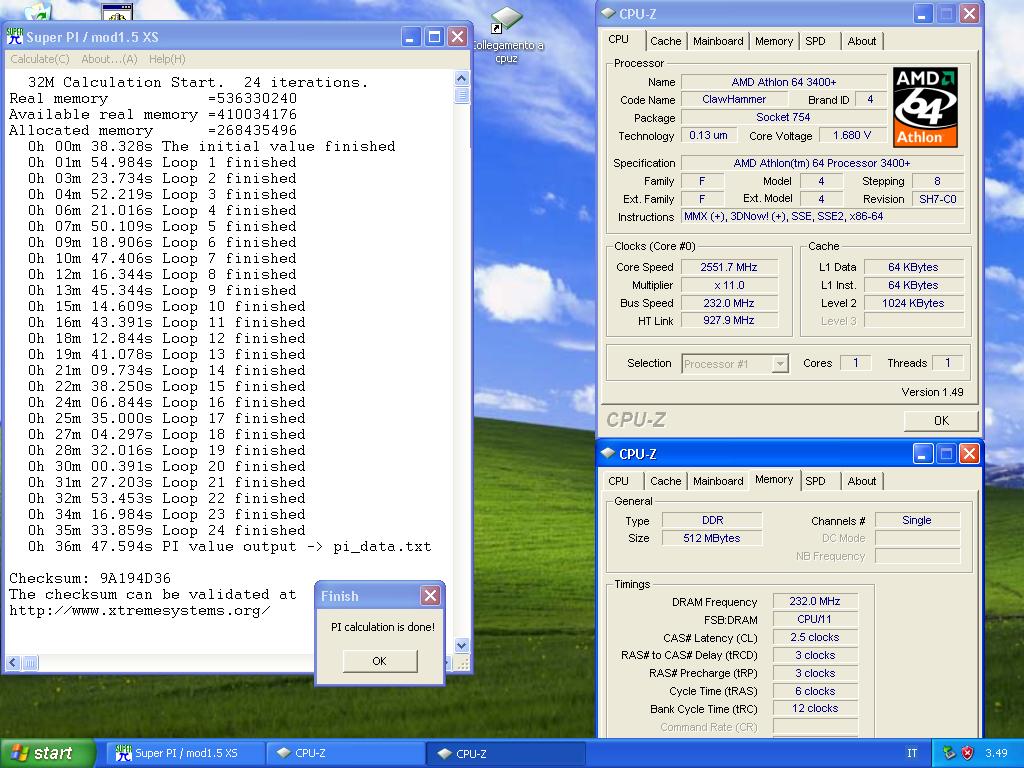Close the Finish dialog with its X

[x=430, y=596]
